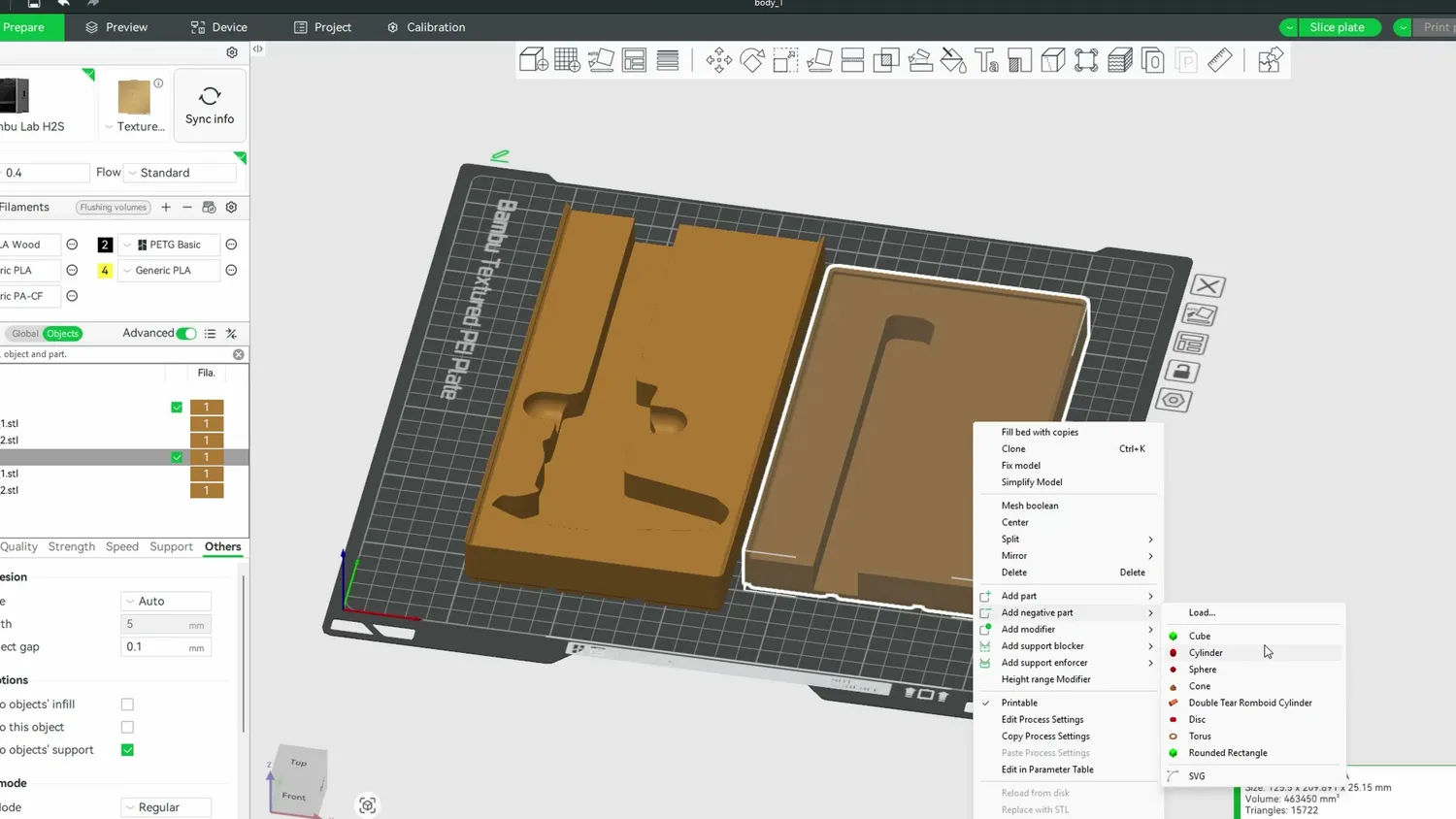Select the Measure ruler tool
The image size is (1456, 819).
pos(1220,60)
